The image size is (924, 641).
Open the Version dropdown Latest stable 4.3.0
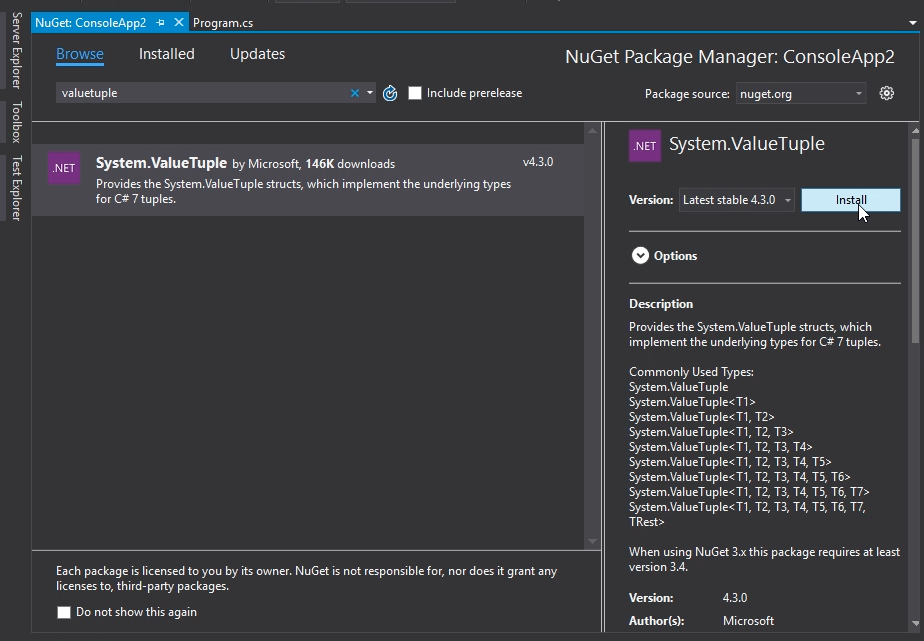pos(737,200)
